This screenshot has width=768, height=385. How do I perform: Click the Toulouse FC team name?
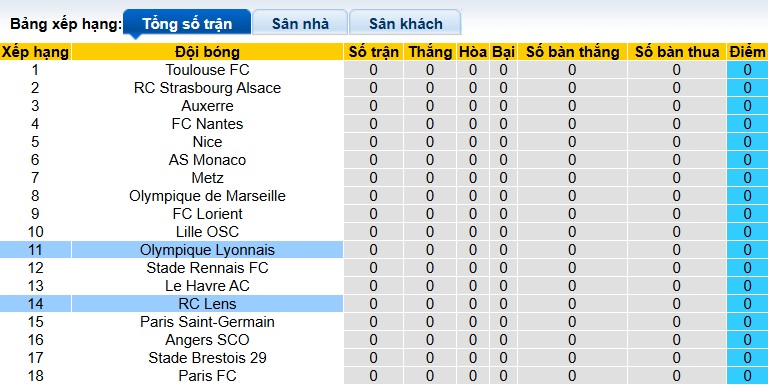207,70
